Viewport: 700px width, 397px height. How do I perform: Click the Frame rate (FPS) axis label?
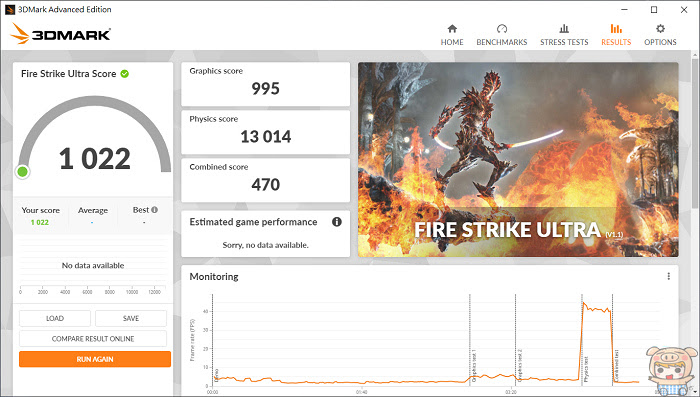192,340
